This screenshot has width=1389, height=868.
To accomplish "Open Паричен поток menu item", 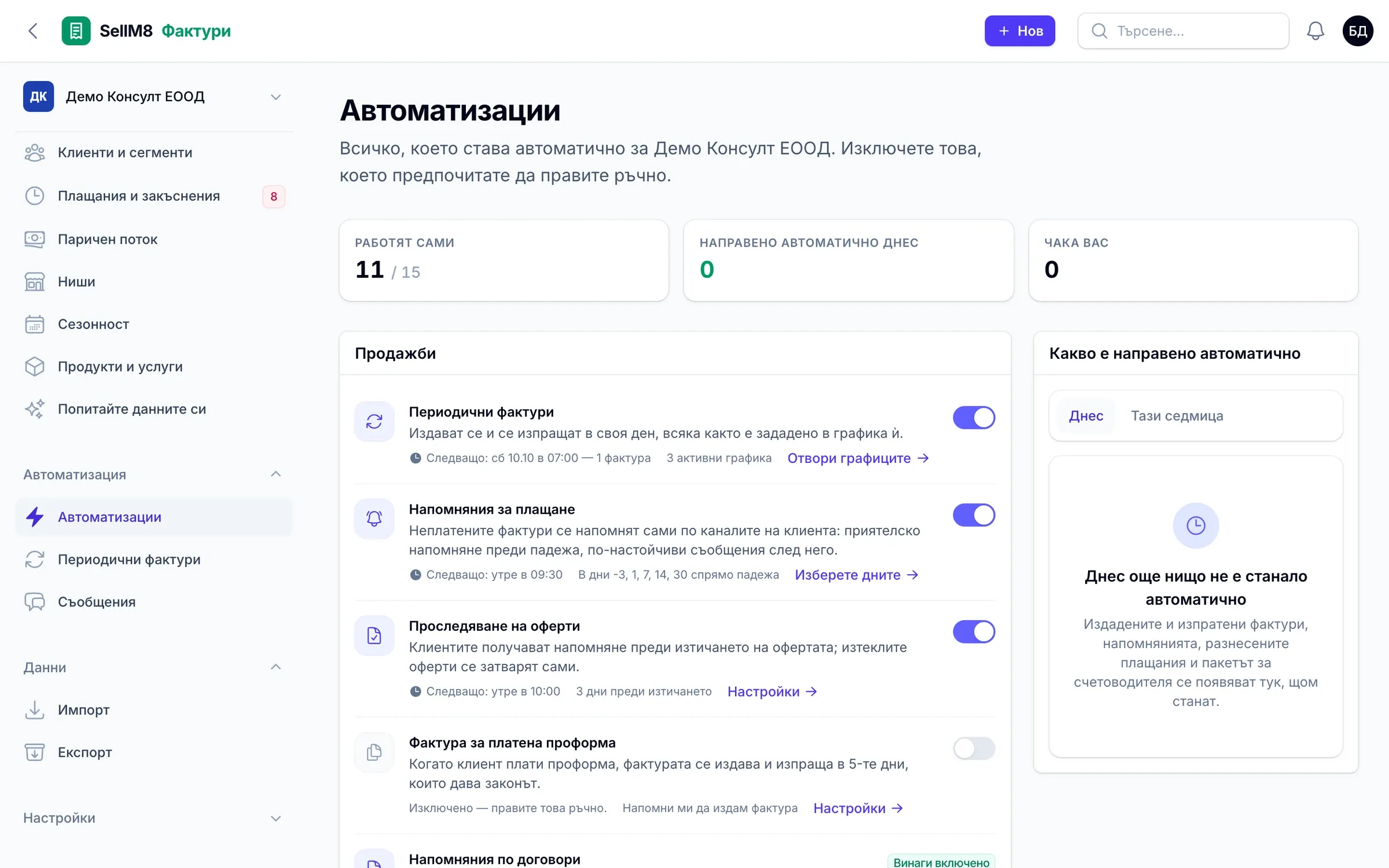I will [154, 239].
